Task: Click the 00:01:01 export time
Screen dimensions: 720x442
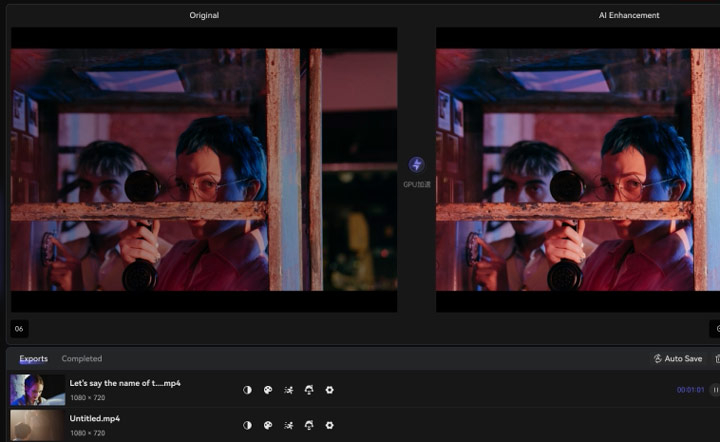Action: (690, 390)
